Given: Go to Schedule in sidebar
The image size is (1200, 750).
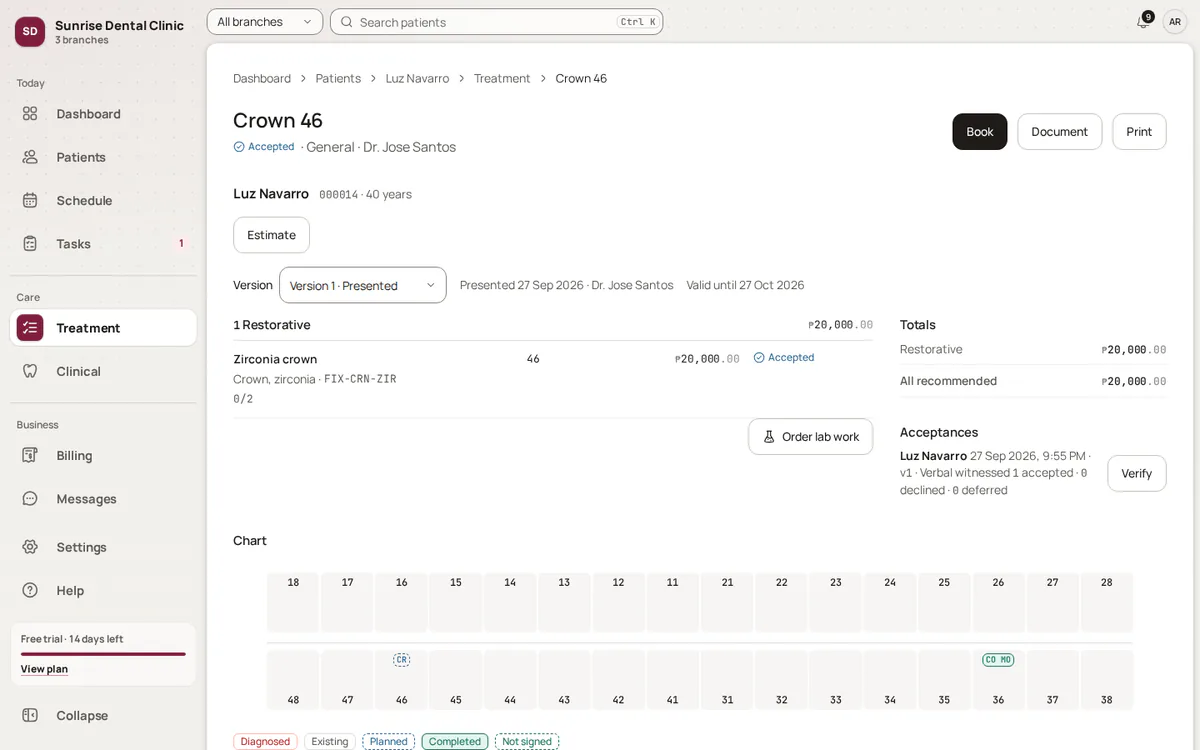Looking at the screenshot, I should (x=103, y=200).
